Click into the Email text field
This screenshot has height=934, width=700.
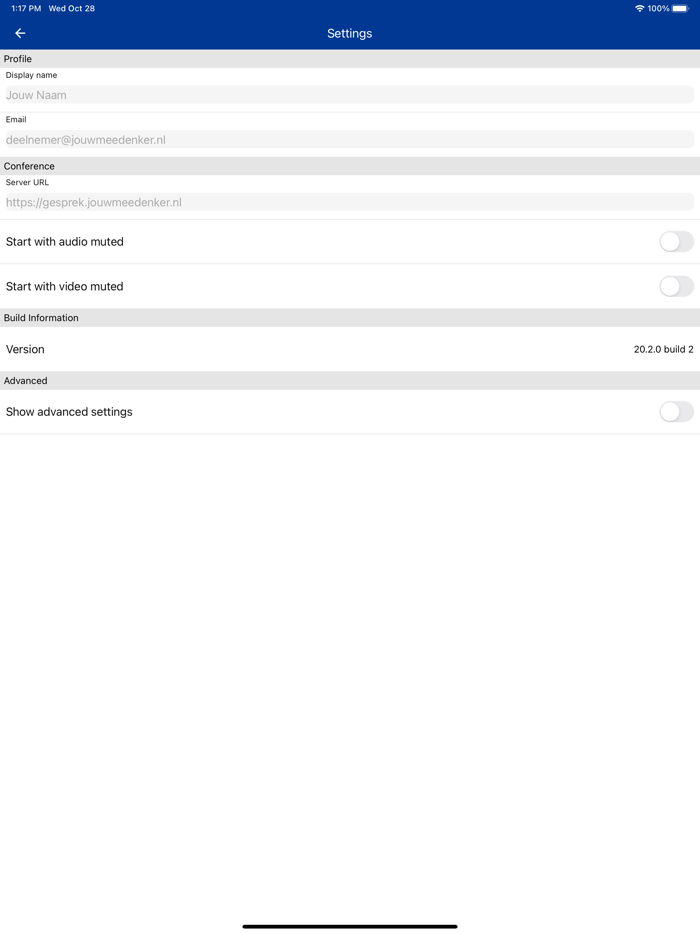(x=349, y=140)
